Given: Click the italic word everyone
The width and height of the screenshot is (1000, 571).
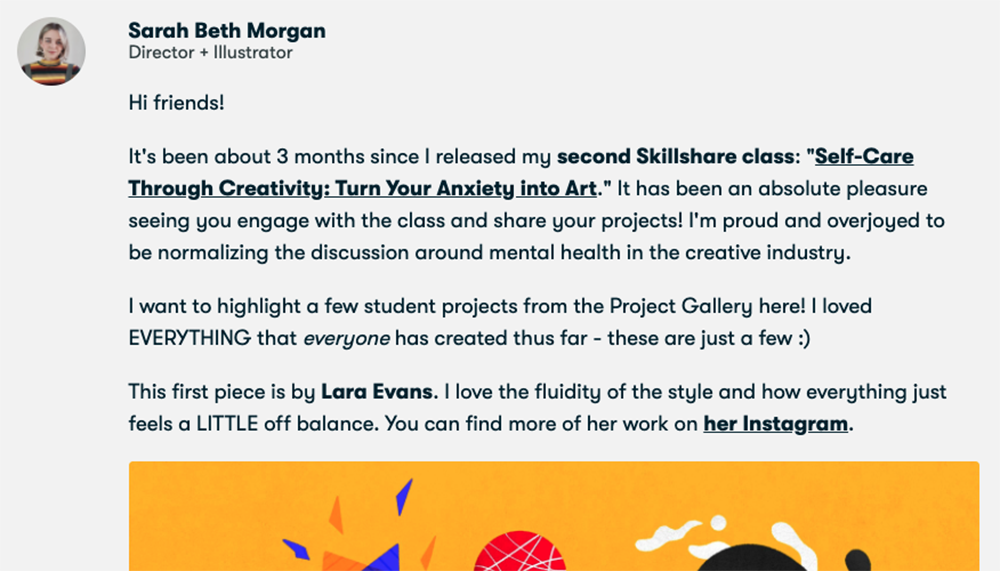Looking at the screenshot, I should point(346,338).
